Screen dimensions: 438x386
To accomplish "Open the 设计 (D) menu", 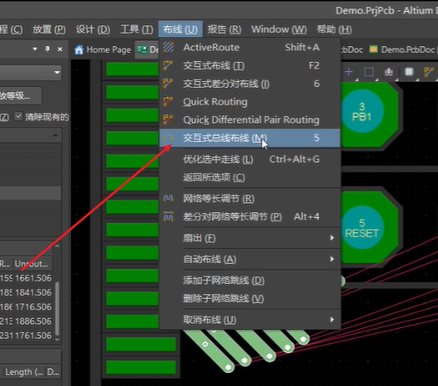I will [x=93, y=30].
